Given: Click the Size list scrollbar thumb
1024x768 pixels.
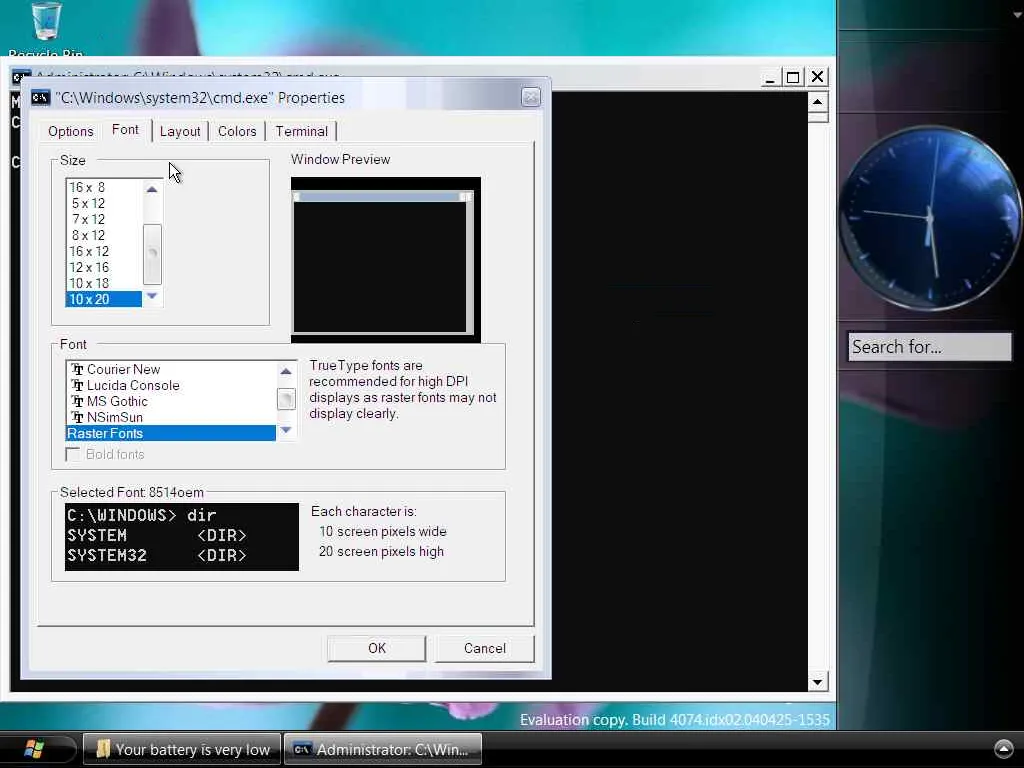Looking at the screenshot, I should pyautogui.click(x=152, y=254).
